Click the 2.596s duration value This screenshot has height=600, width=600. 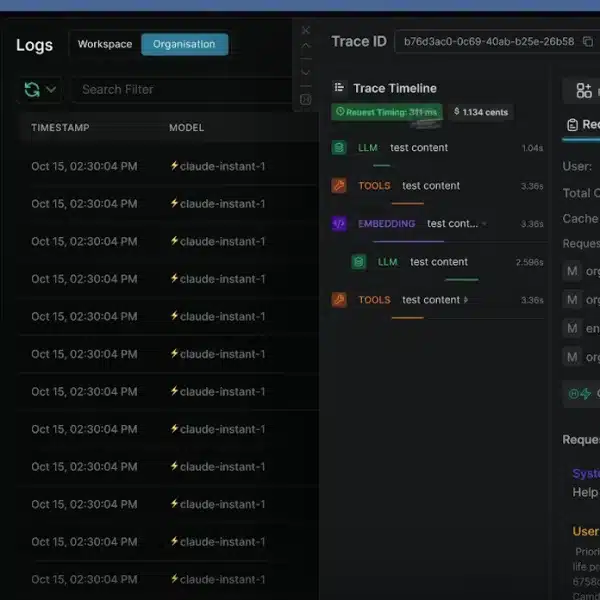[530, 262]
